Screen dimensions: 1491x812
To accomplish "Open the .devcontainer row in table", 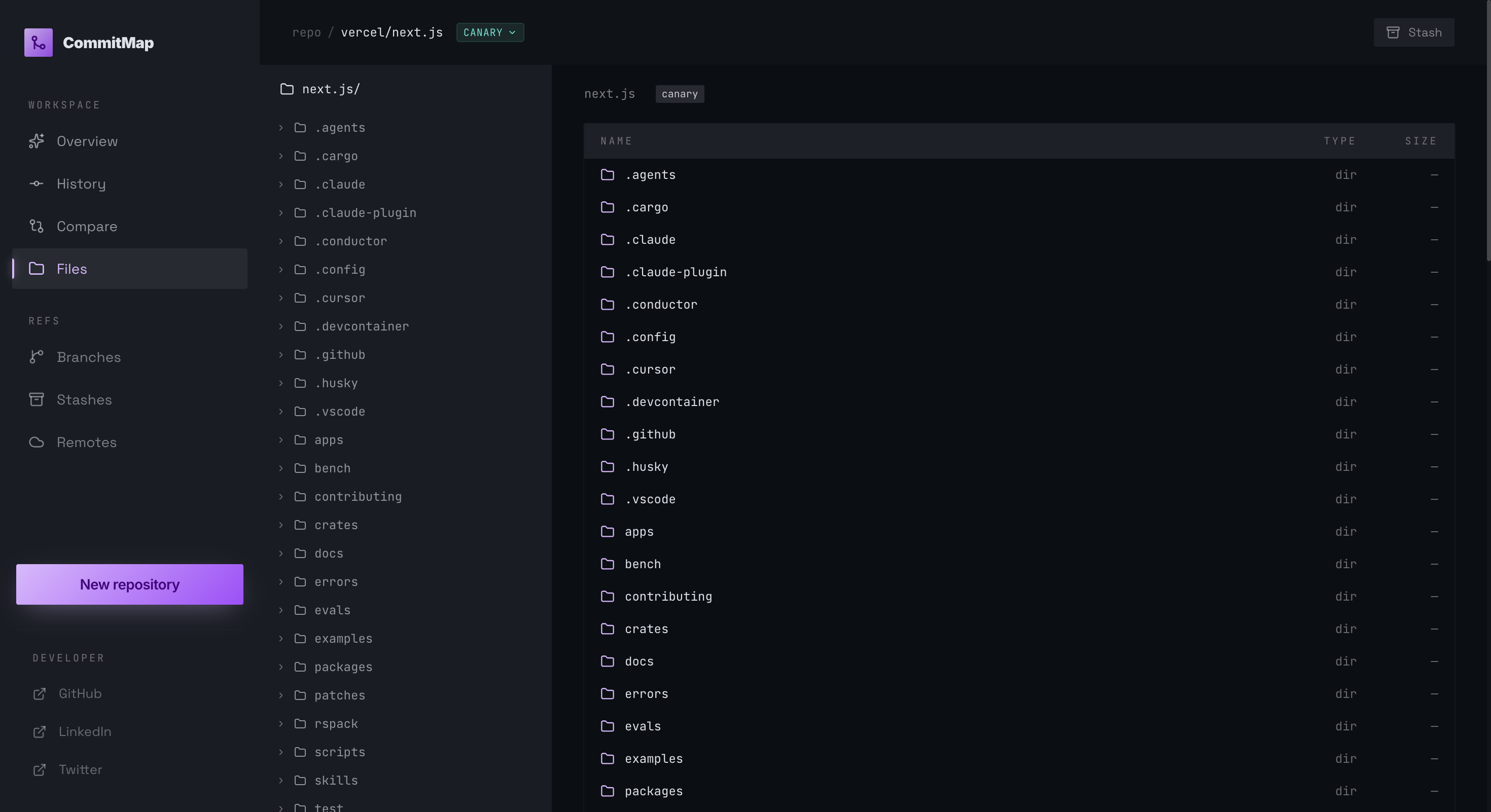I will (1019, 401).
